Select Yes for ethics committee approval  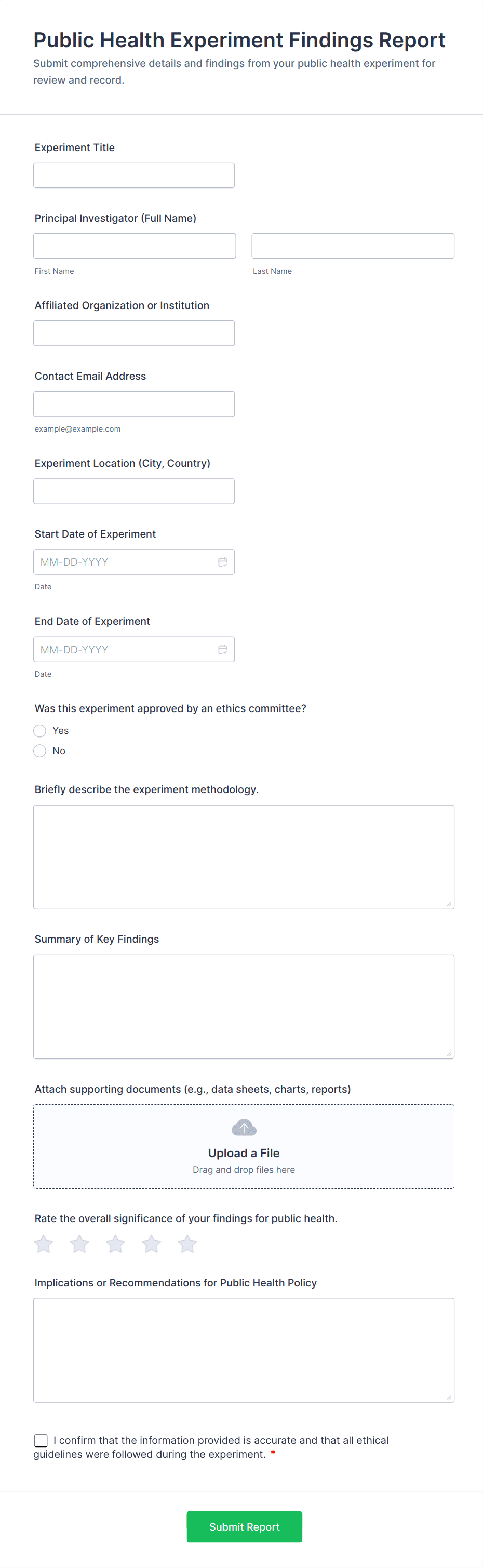(40, 730)
